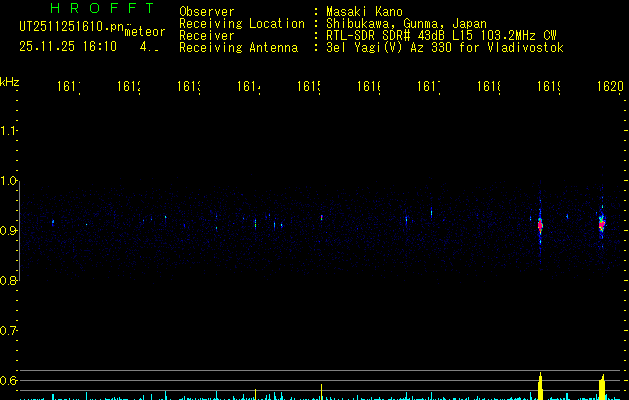Viewport: 629px width, 400px height.
Task: Click the 0.8 frequency axis label
Action: pyautogui.click(x=8, y=281)
